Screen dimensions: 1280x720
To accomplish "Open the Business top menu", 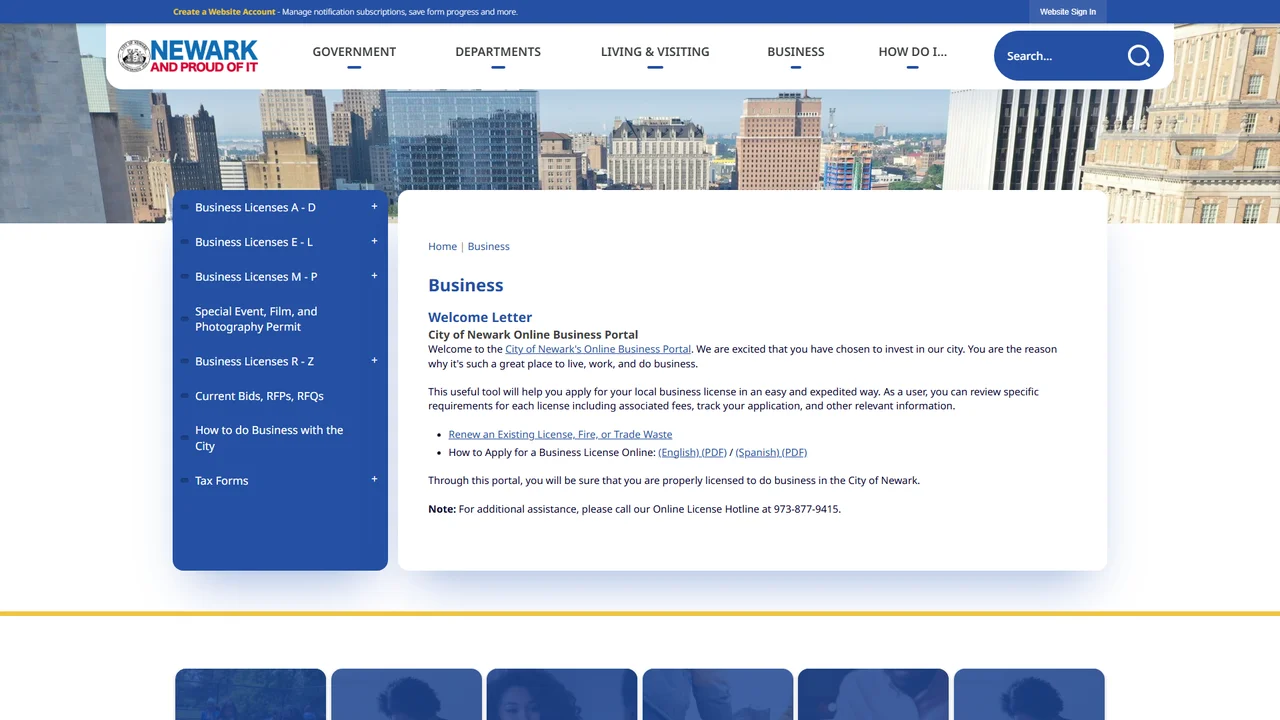I will [x=796, y=52].
